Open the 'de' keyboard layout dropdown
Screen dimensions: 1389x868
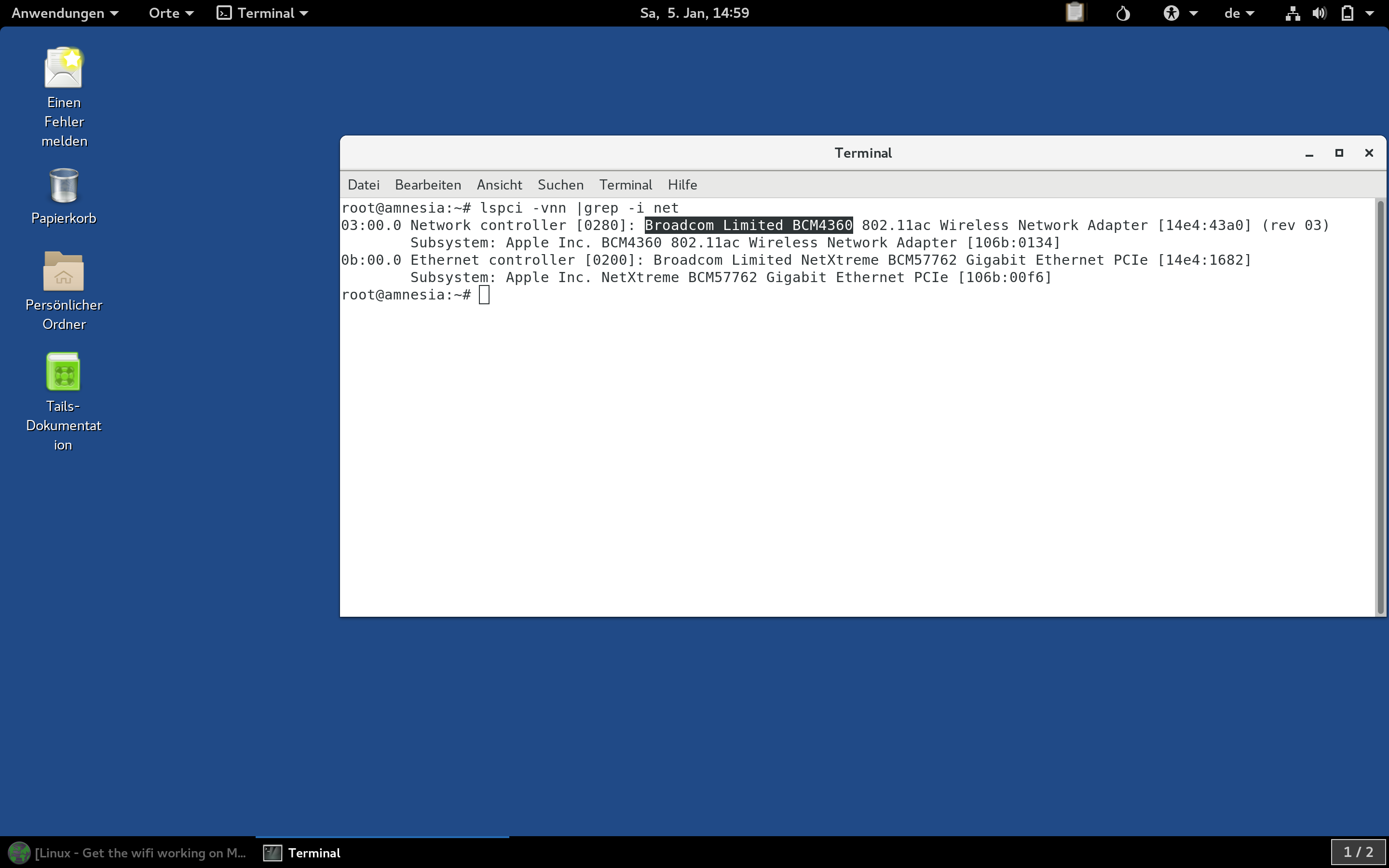coord(1239,13)
